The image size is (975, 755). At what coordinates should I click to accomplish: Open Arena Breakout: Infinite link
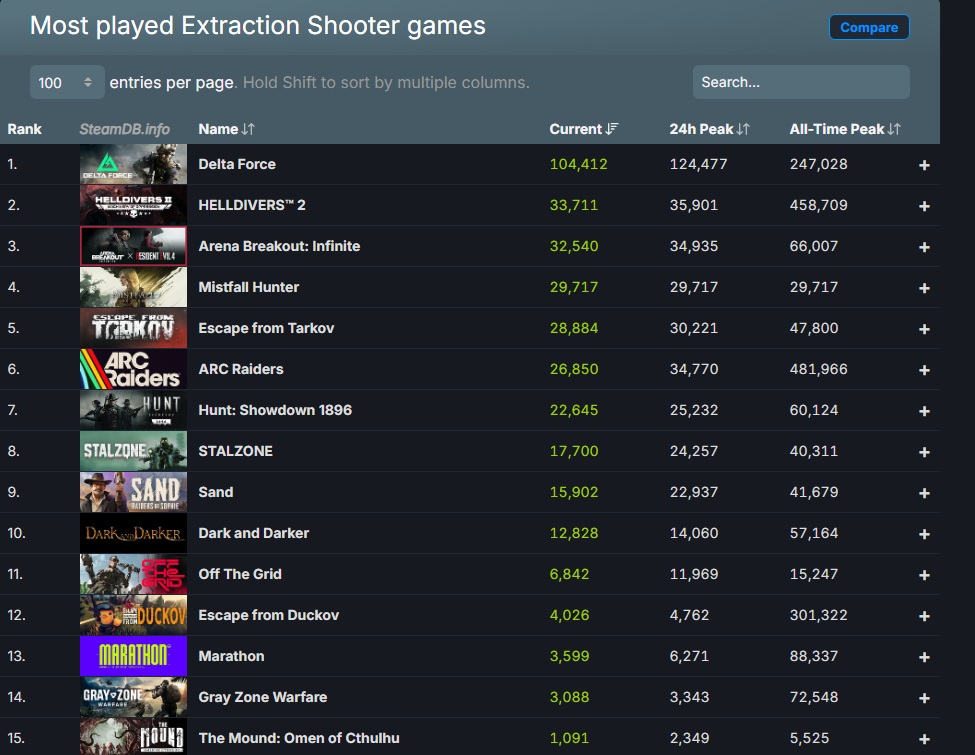(279, 246)
